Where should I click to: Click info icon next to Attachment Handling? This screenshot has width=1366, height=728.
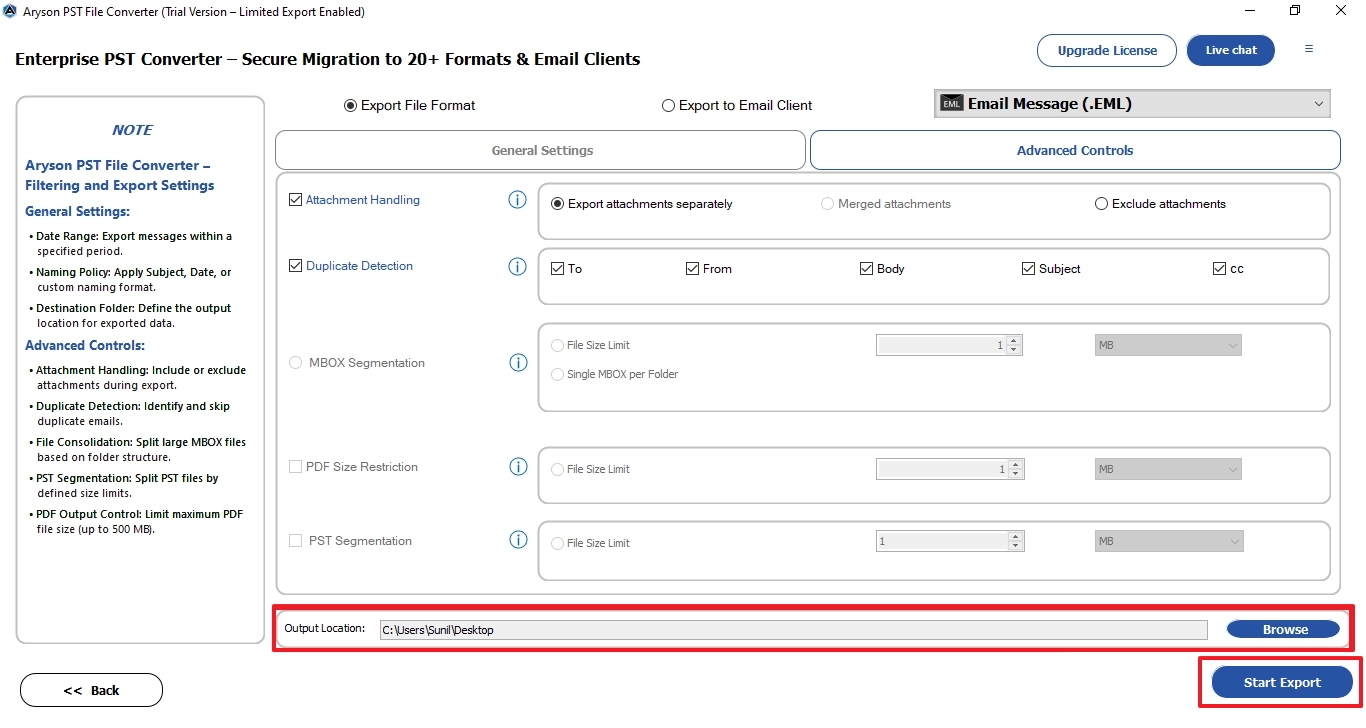tap(517, 200)
